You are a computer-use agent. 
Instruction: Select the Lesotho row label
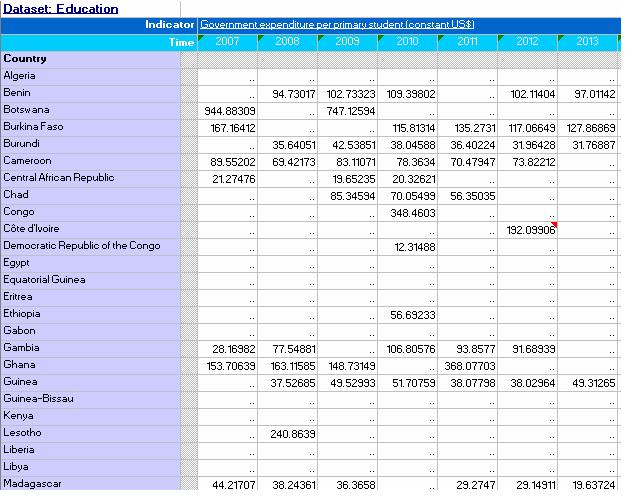click(22, 433)
